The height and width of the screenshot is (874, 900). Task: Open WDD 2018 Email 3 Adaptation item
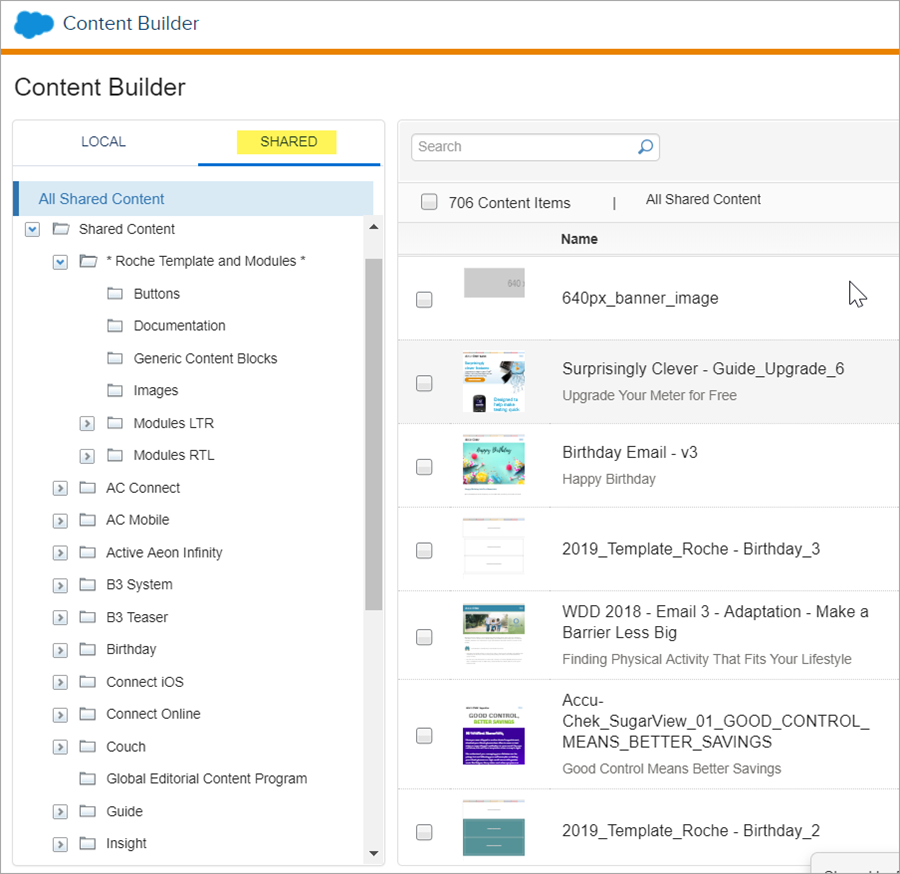[x=715, y=622]
